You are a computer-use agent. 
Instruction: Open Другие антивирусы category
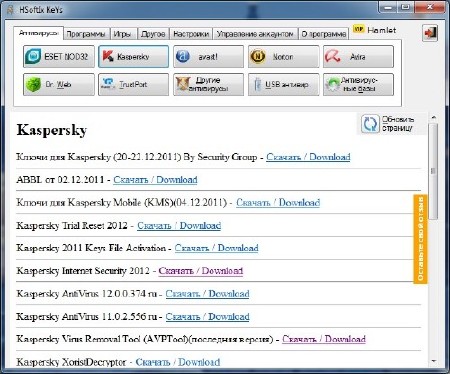pos(208,84)
